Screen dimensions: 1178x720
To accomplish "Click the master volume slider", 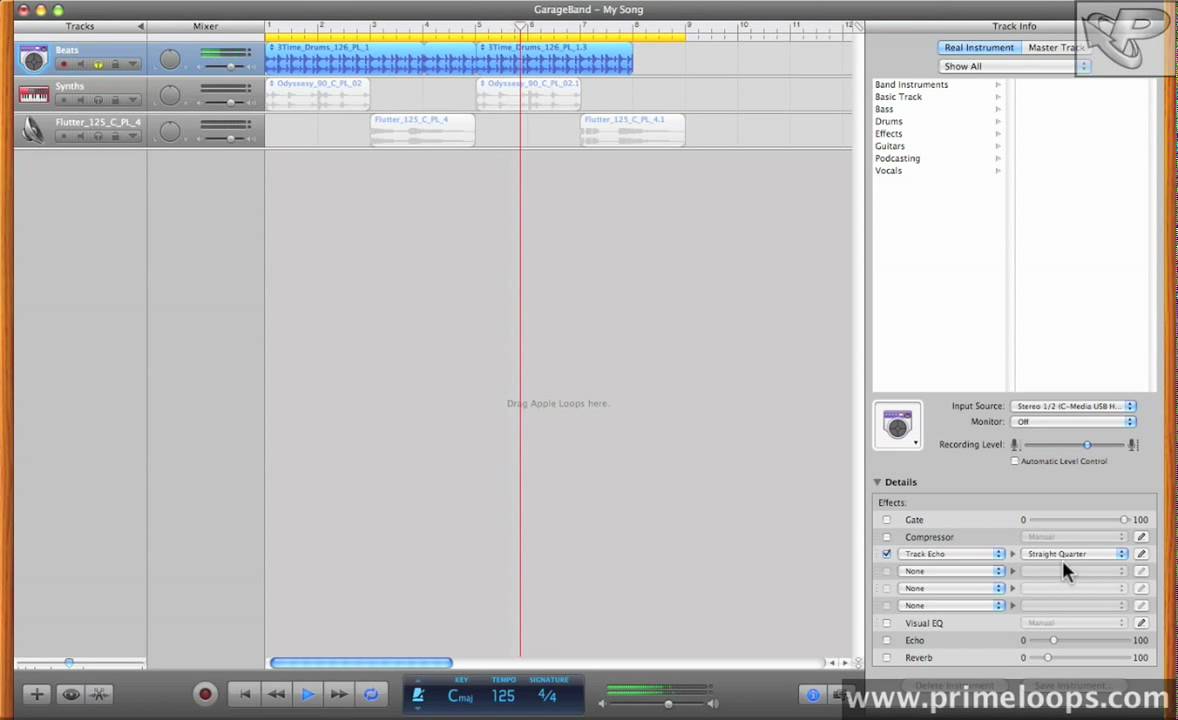I will tap(658, 704).
